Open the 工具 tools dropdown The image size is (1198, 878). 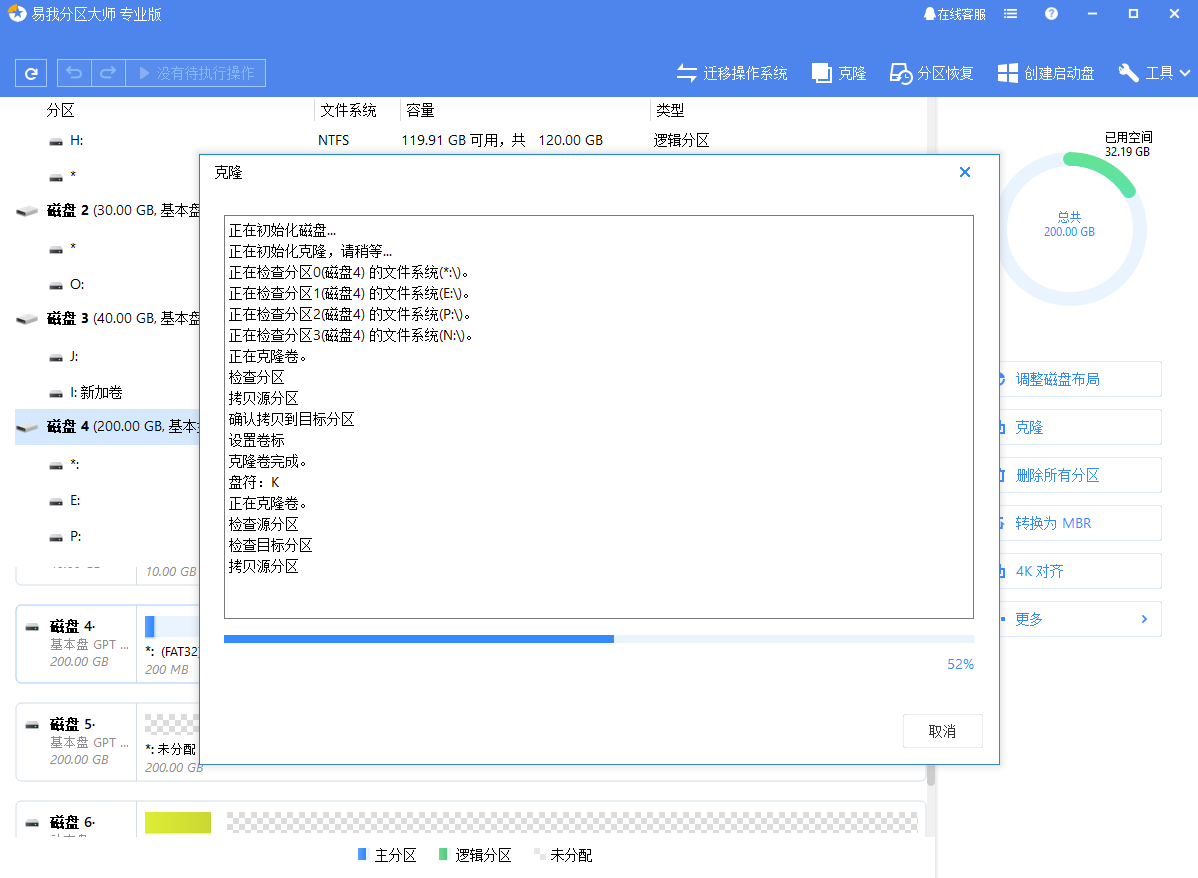[x=1153, y=72]
